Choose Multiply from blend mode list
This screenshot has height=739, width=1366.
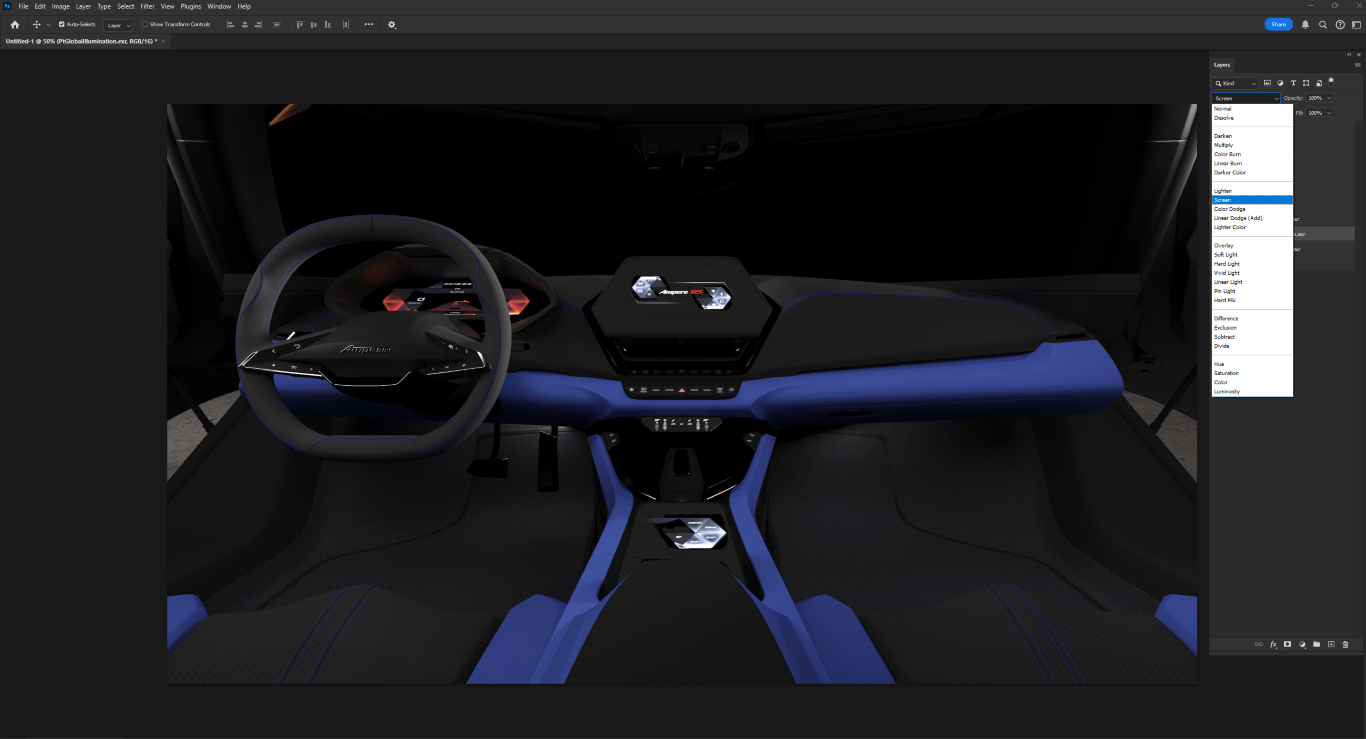[x=1224, y=145]
